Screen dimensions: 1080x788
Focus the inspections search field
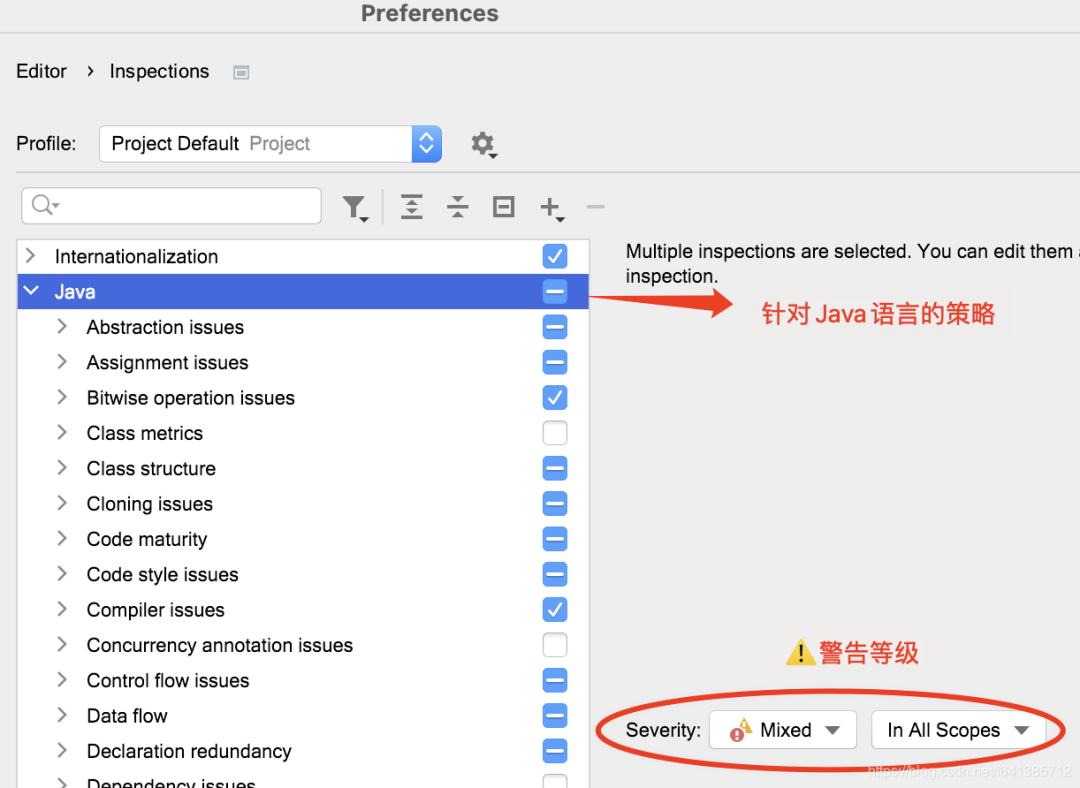click(x=172, y=206)
